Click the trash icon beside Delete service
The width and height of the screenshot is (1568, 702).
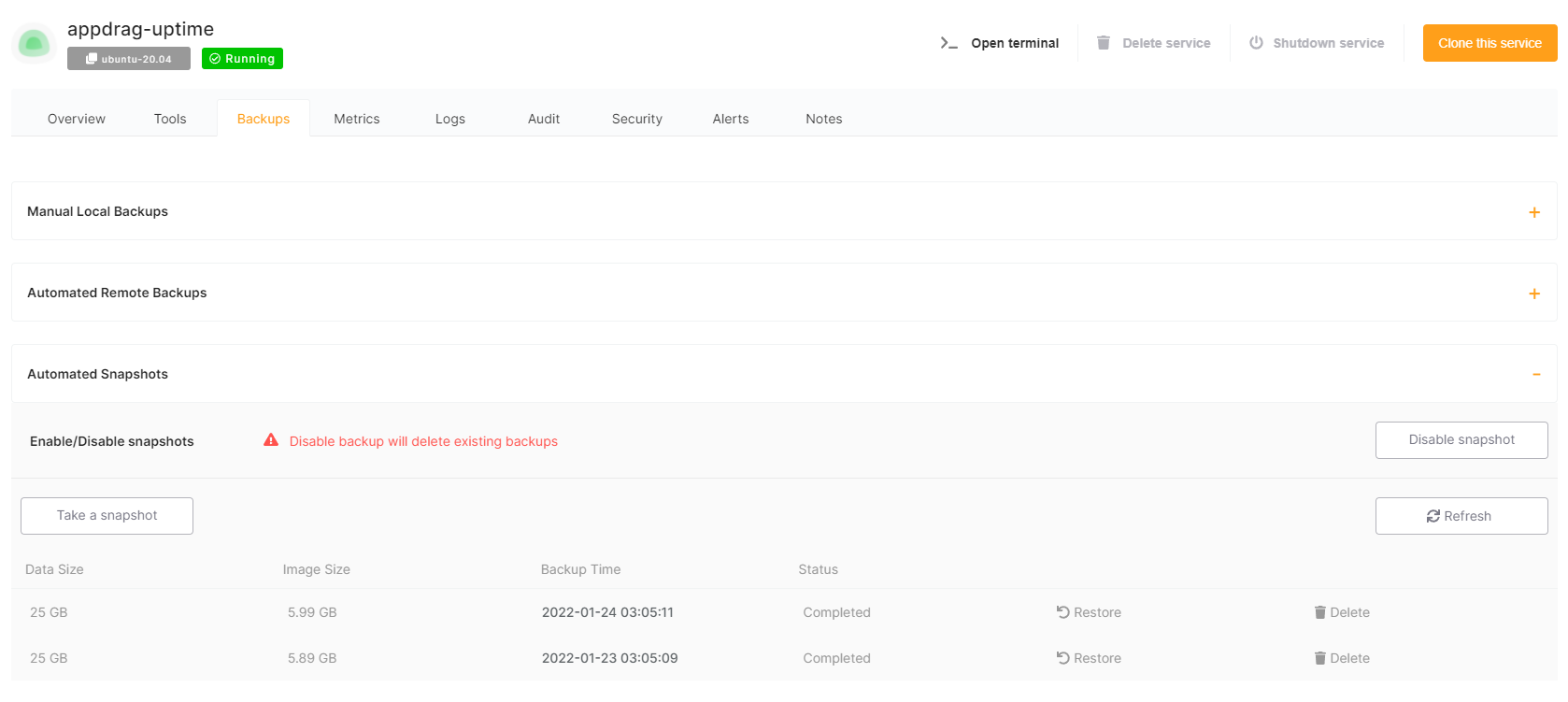[x=1104, y=43]
